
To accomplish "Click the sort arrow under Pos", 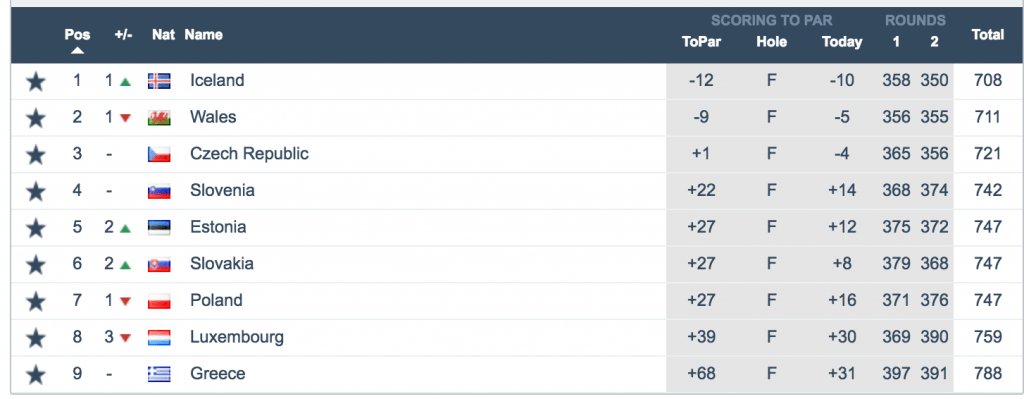I will [x=77, y=50].
